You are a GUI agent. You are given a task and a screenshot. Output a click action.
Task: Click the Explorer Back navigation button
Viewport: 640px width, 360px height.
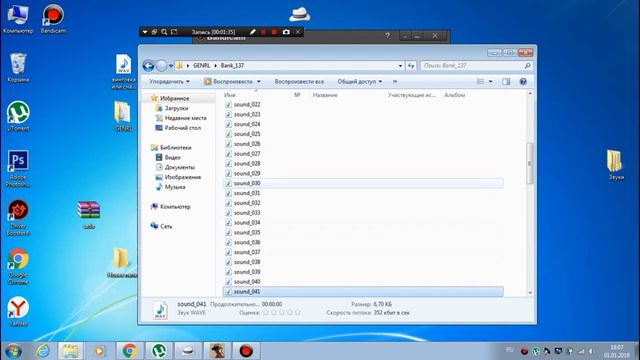[x=149, y=66]
